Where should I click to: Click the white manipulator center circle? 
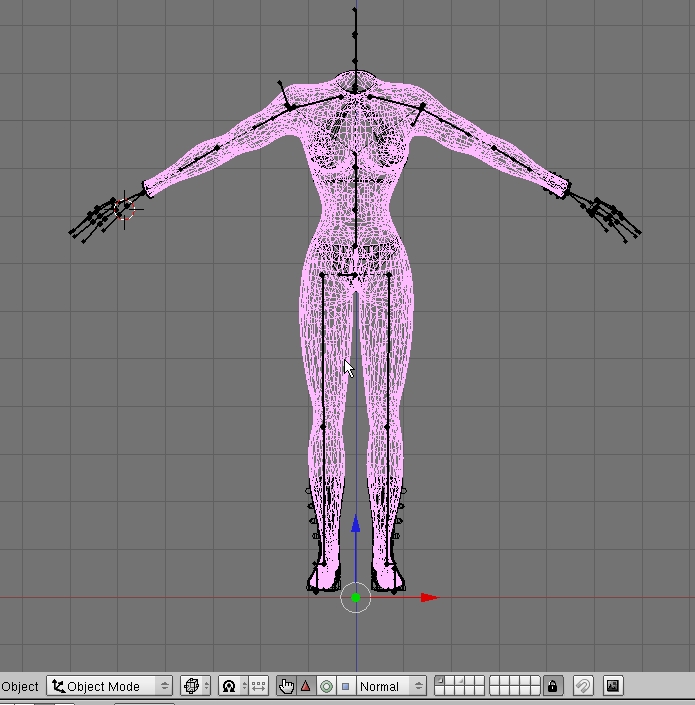click(x=356, y=598)
